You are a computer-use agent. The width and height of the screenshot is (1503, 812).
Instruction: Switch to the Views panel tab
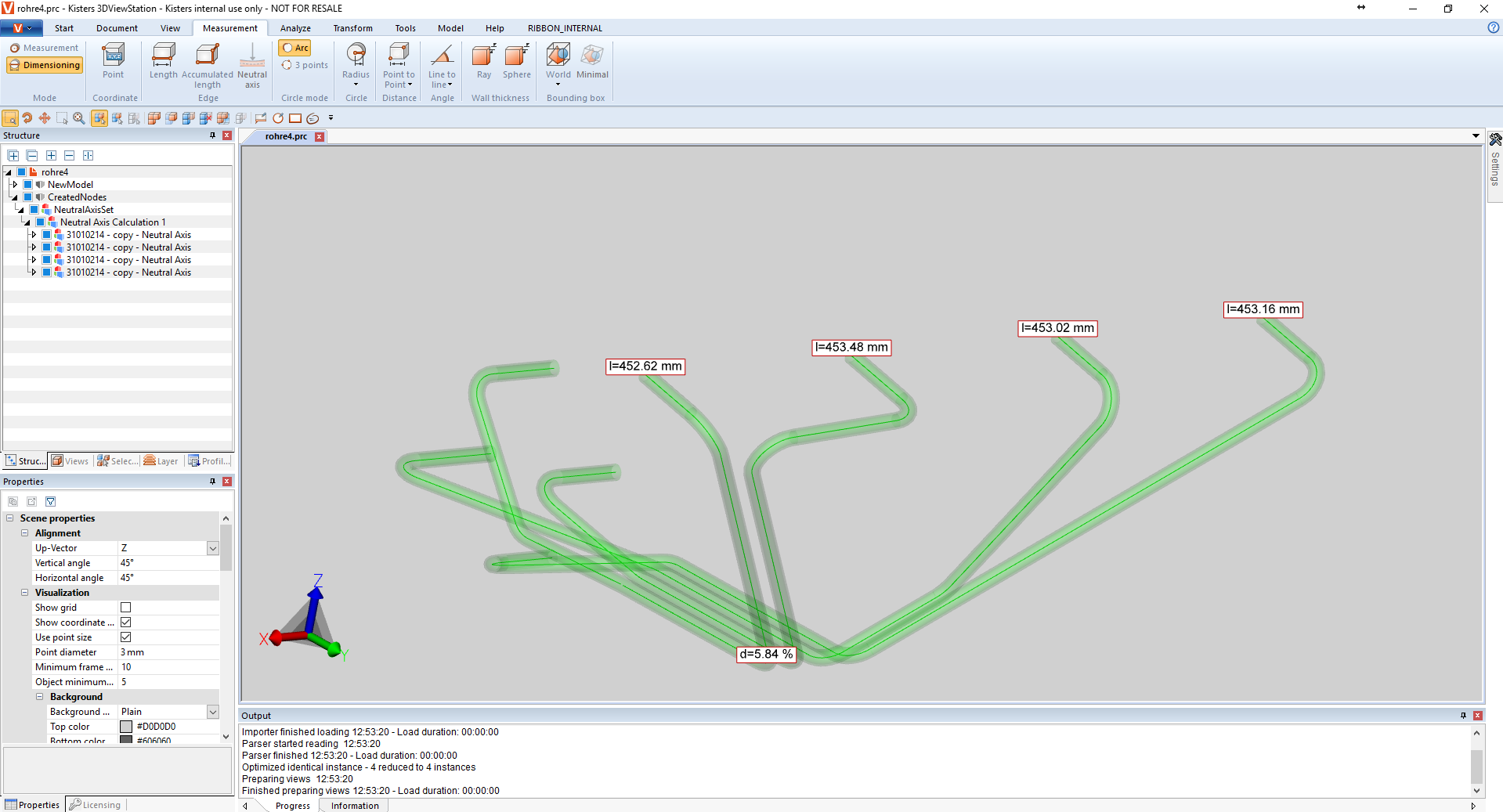click(70, 461)
